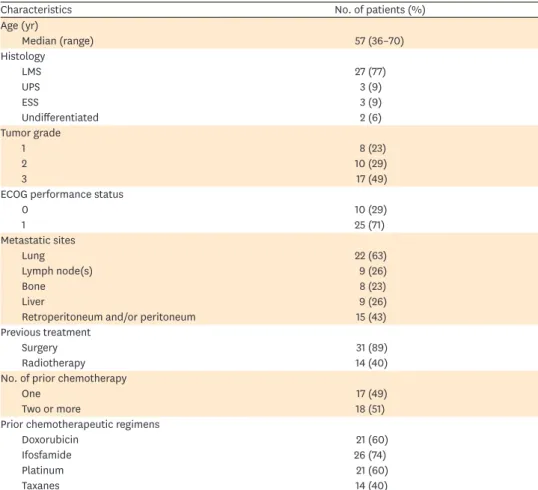
Task: Click the 'LMS' row label
Action: 32,71
